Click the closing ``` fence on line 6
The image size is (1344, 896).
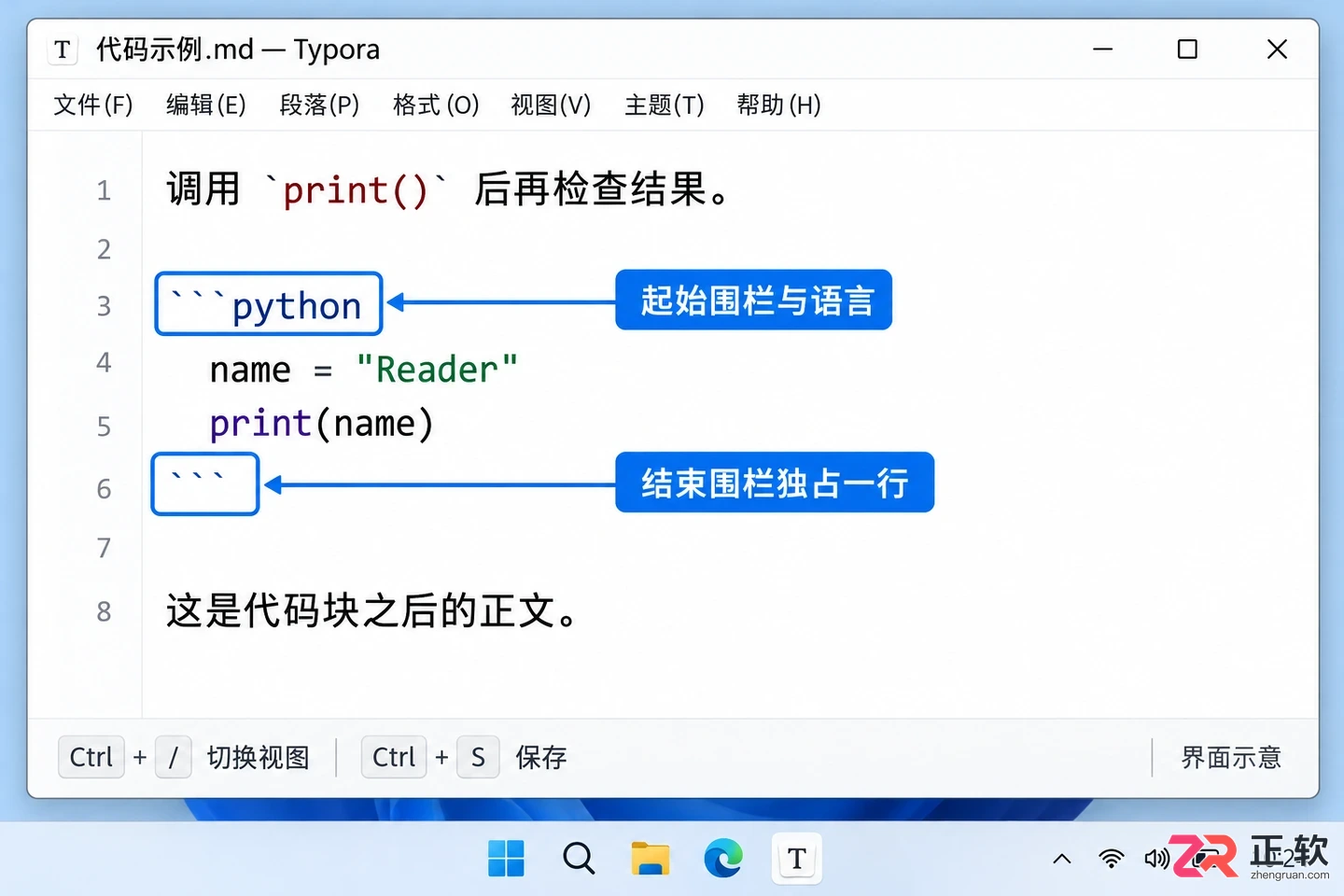[205, 483]
